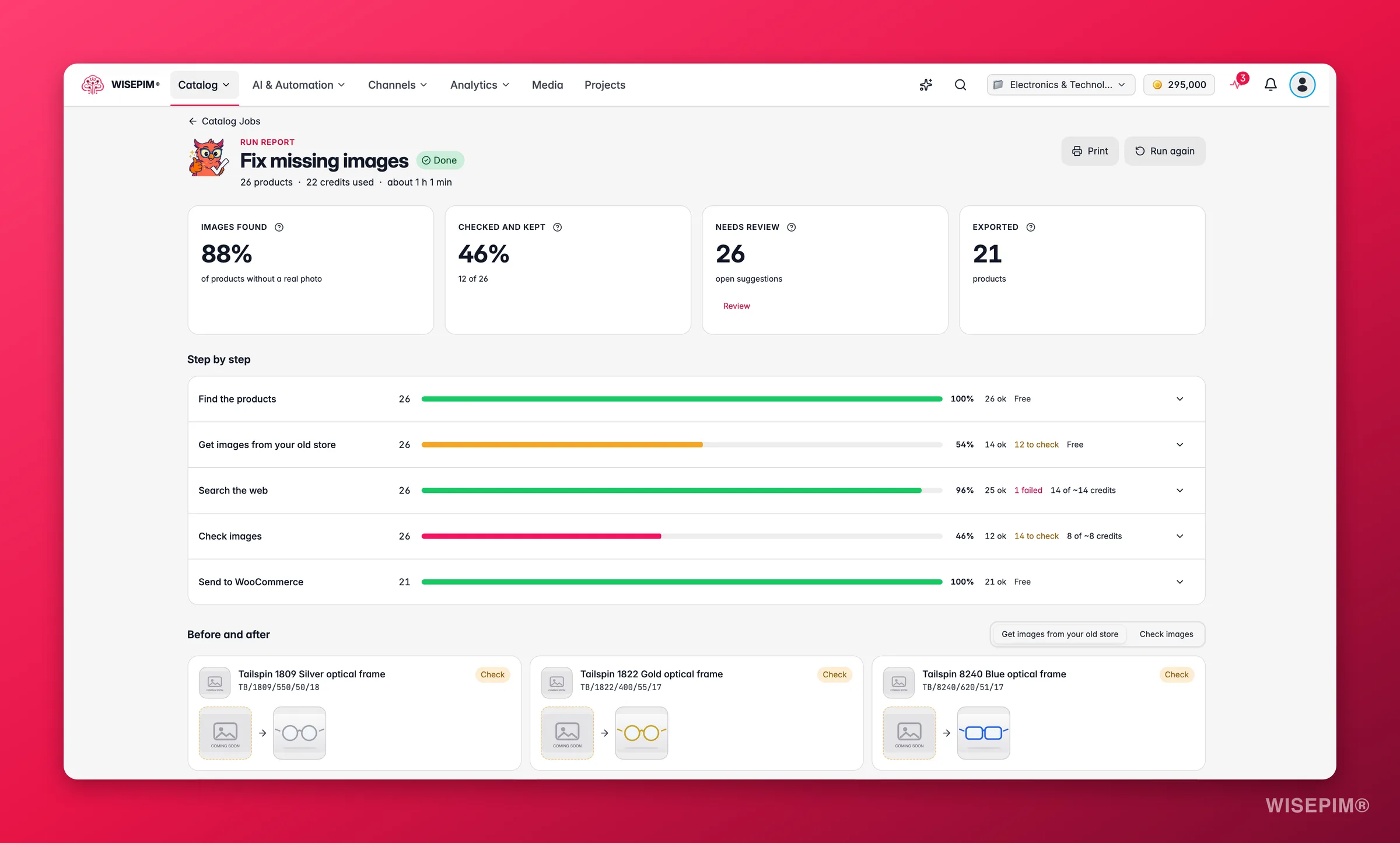Viewport: 1400px width, 843px height.
Task: Expand the Send to WooCommerce step
Action: [x=1179, y=582]
